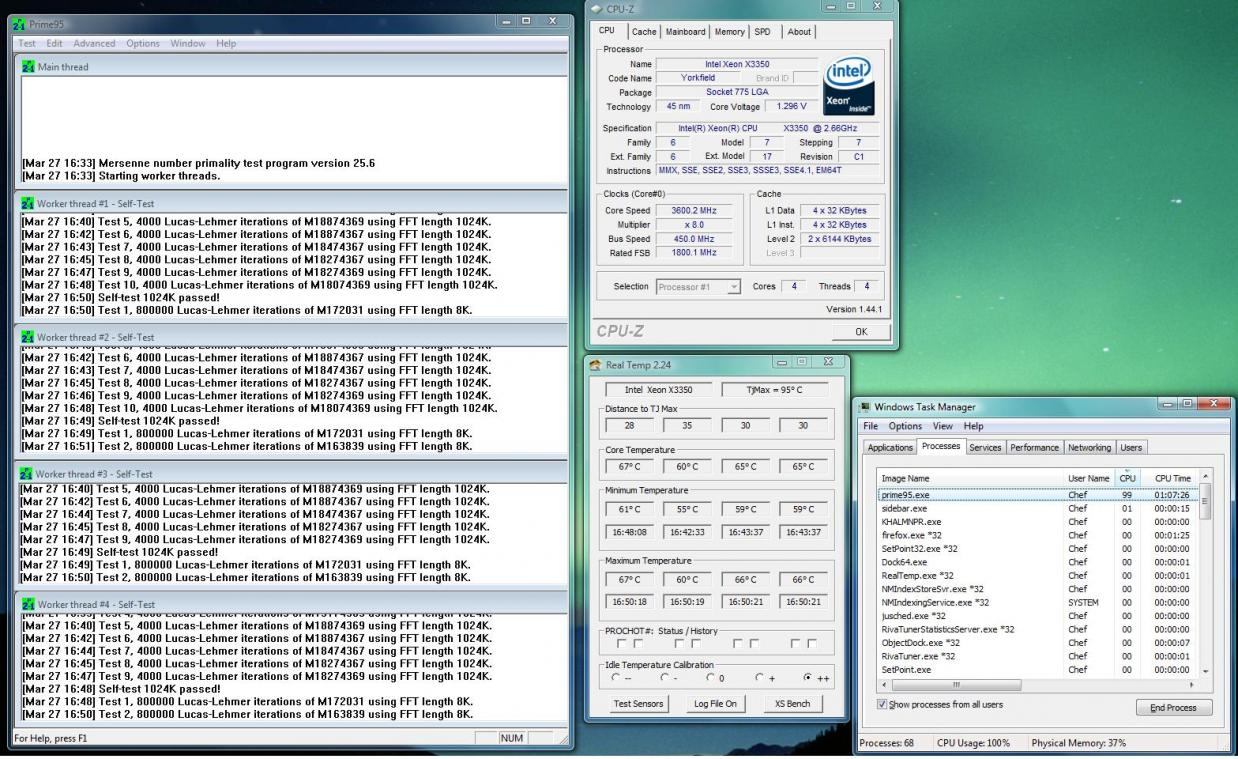Screen dimensions: 1238x759
Task: Switch to the Memory tab in CPU-Z
Action: [729, 32]
